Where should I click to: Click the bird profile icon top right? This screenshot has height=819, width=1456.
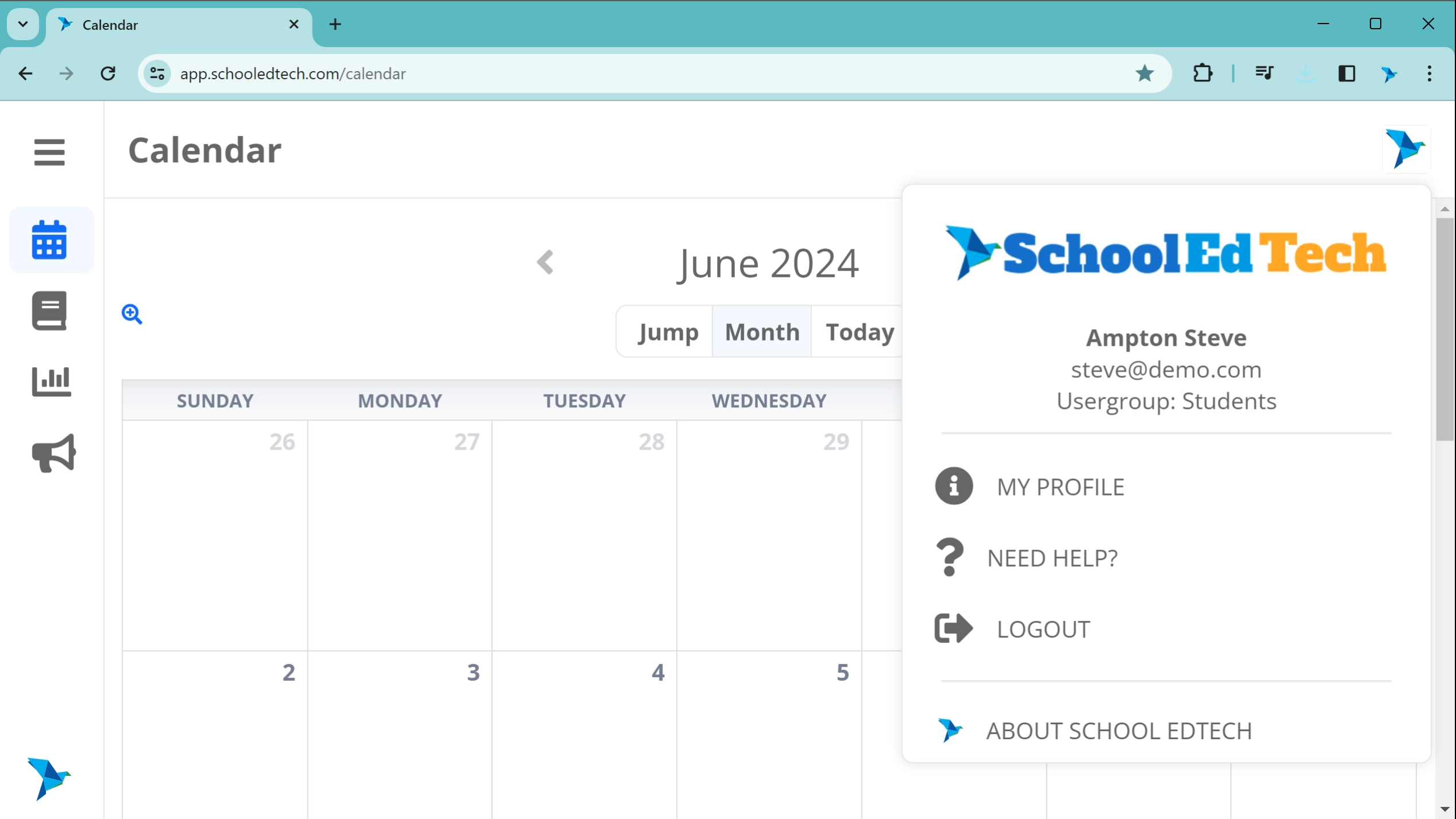point(1405,149)
